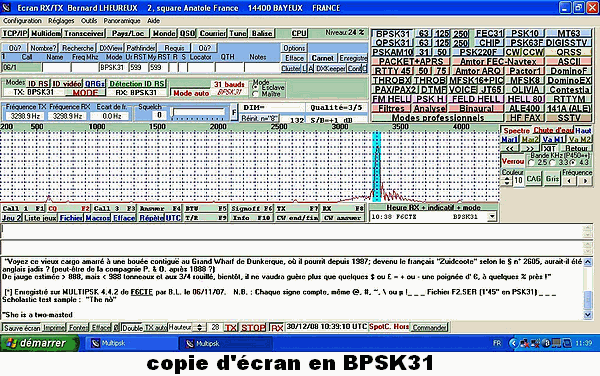Screen dimensions: 600x376
Task: Select the Esclave mode radio button
Action: [255, 88]
